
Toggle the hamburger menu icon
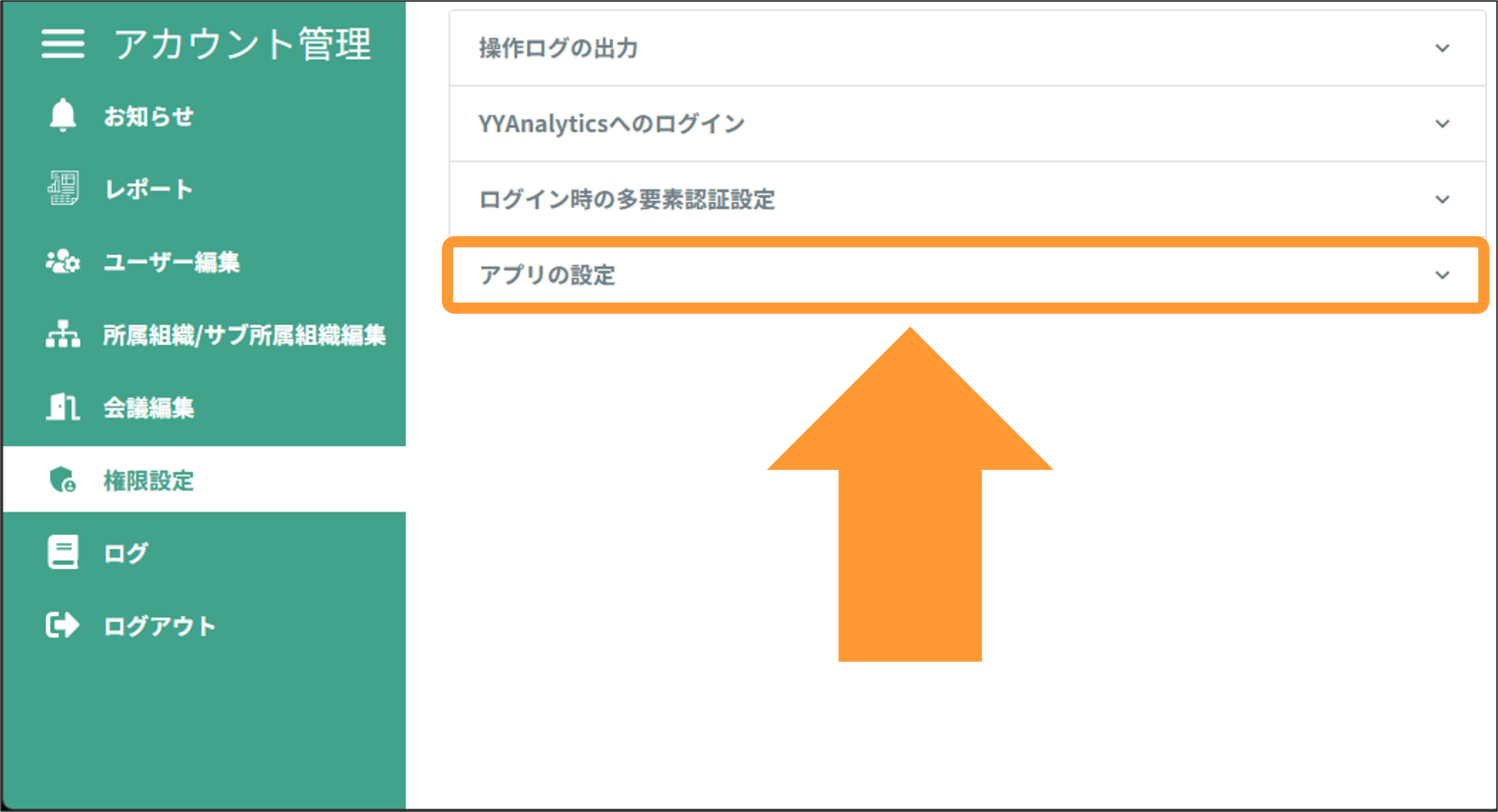pos(63,44)
